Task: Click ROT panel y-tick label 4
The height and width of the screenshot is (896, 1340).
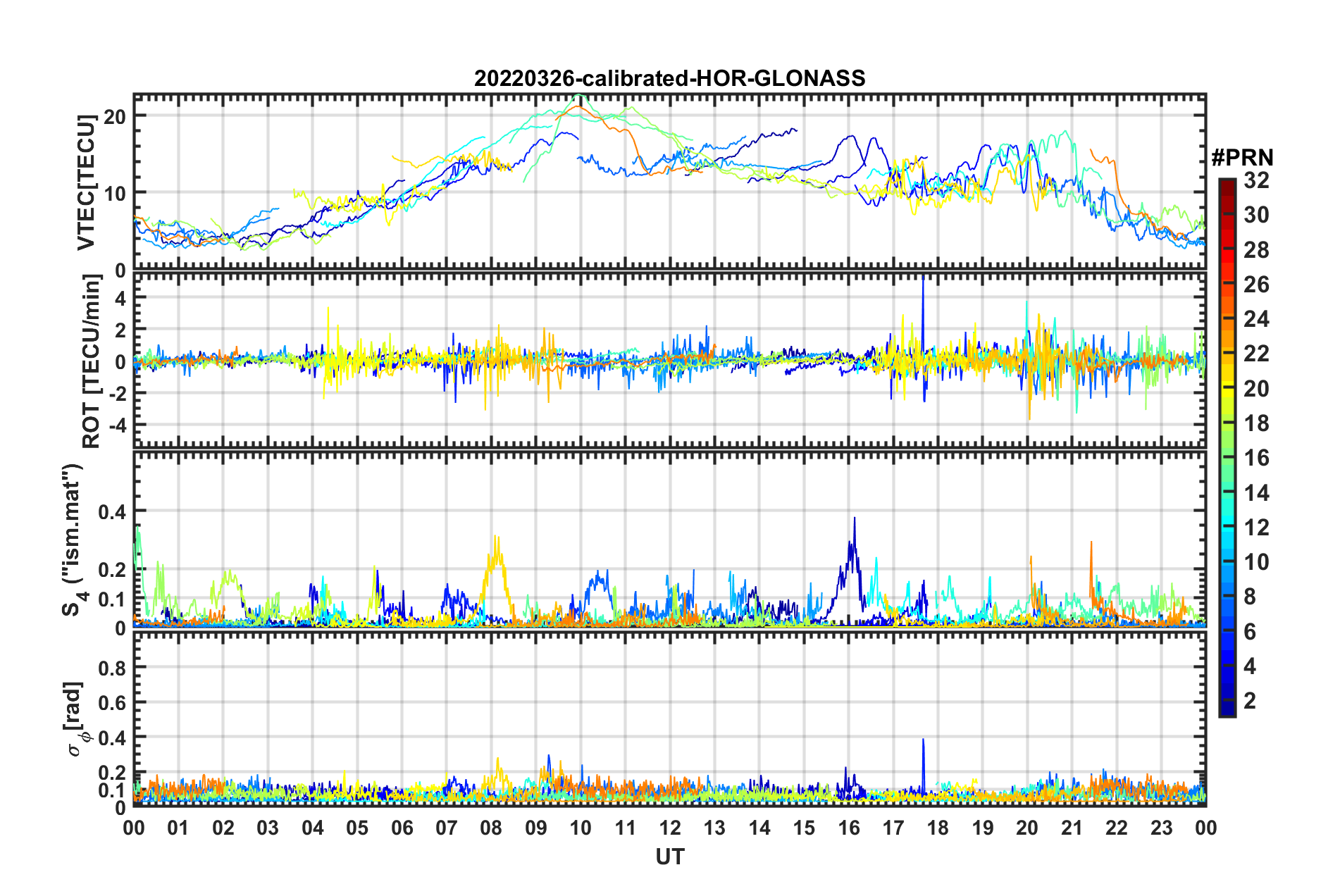Action: pos(120,299)
